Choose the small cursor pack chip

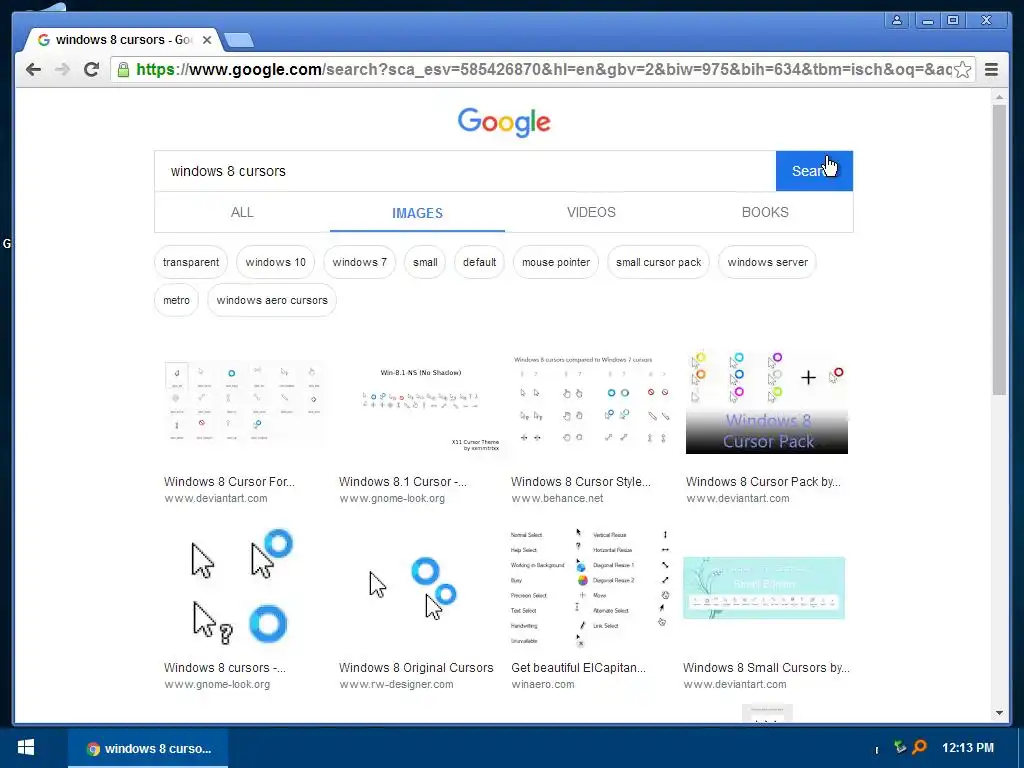pos(658,262)
